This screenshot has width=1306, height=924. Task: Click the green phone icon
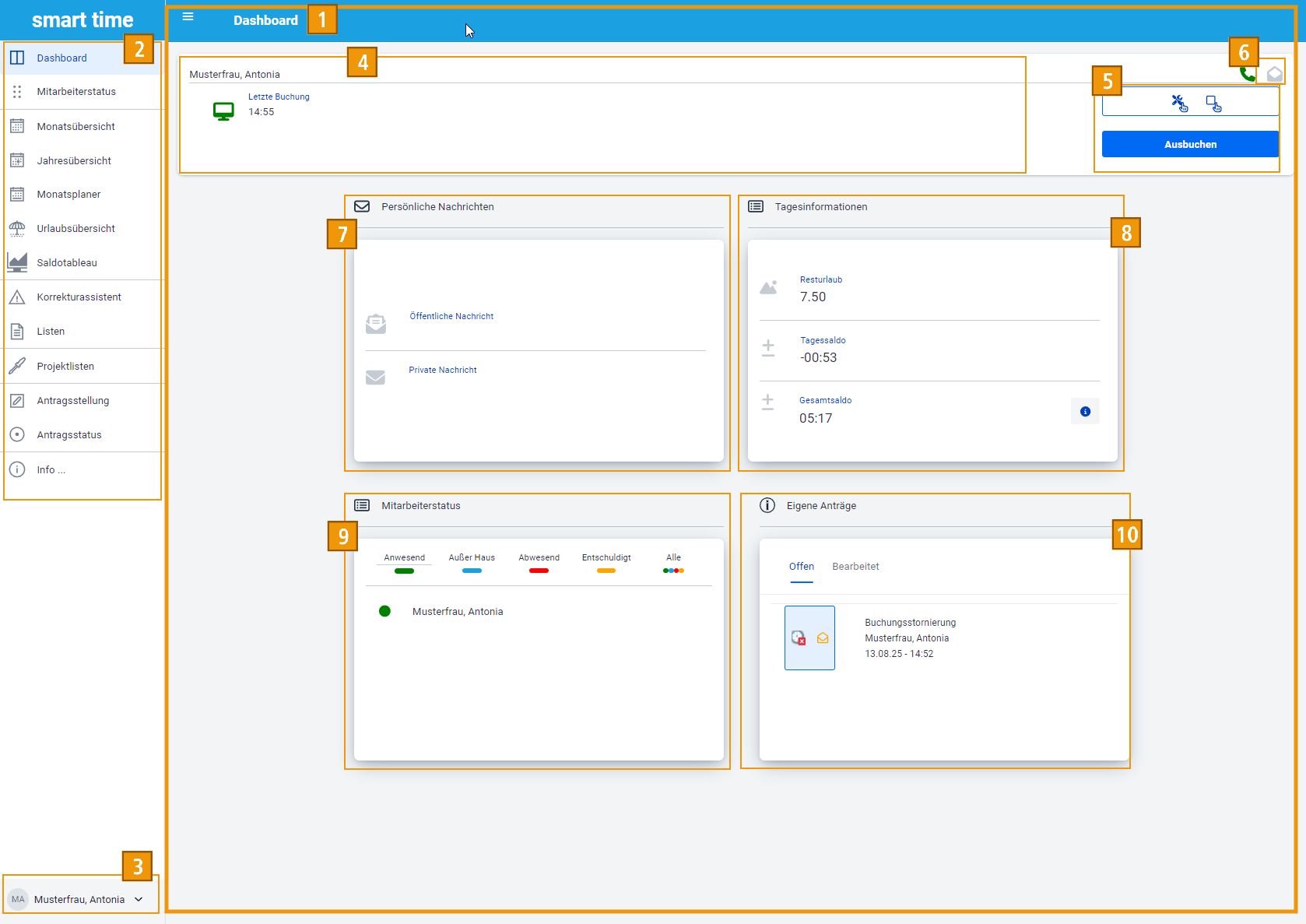click(1246, 74)
